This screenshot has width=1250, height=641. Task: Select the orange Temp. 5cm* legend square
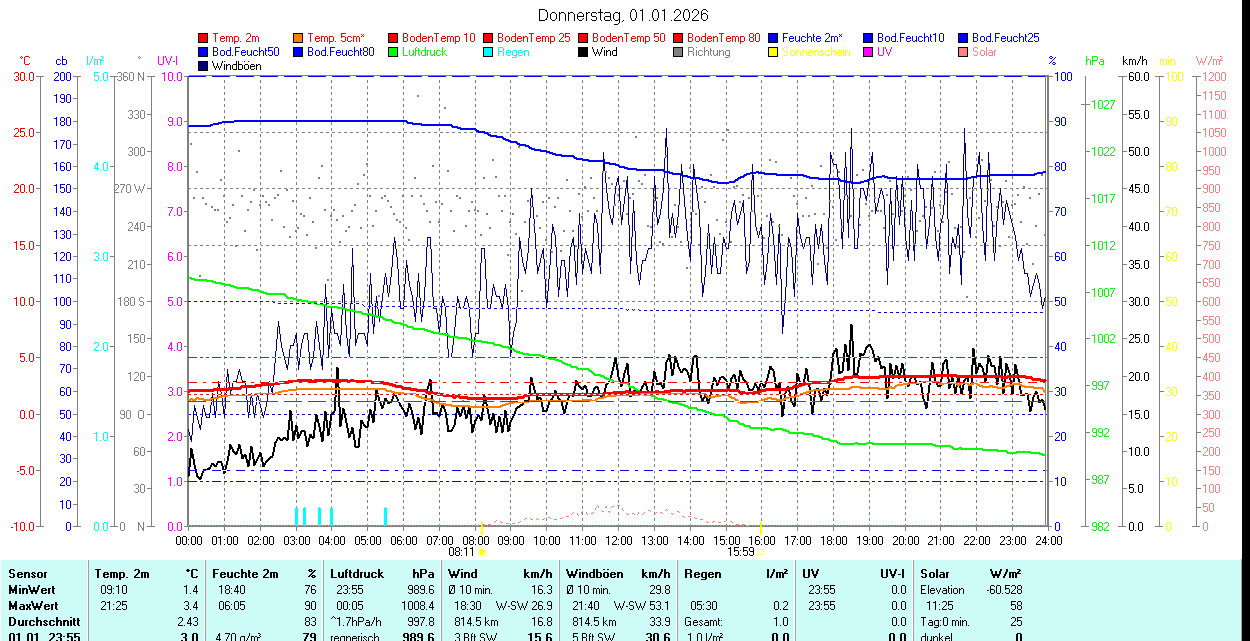click(299, 38)
